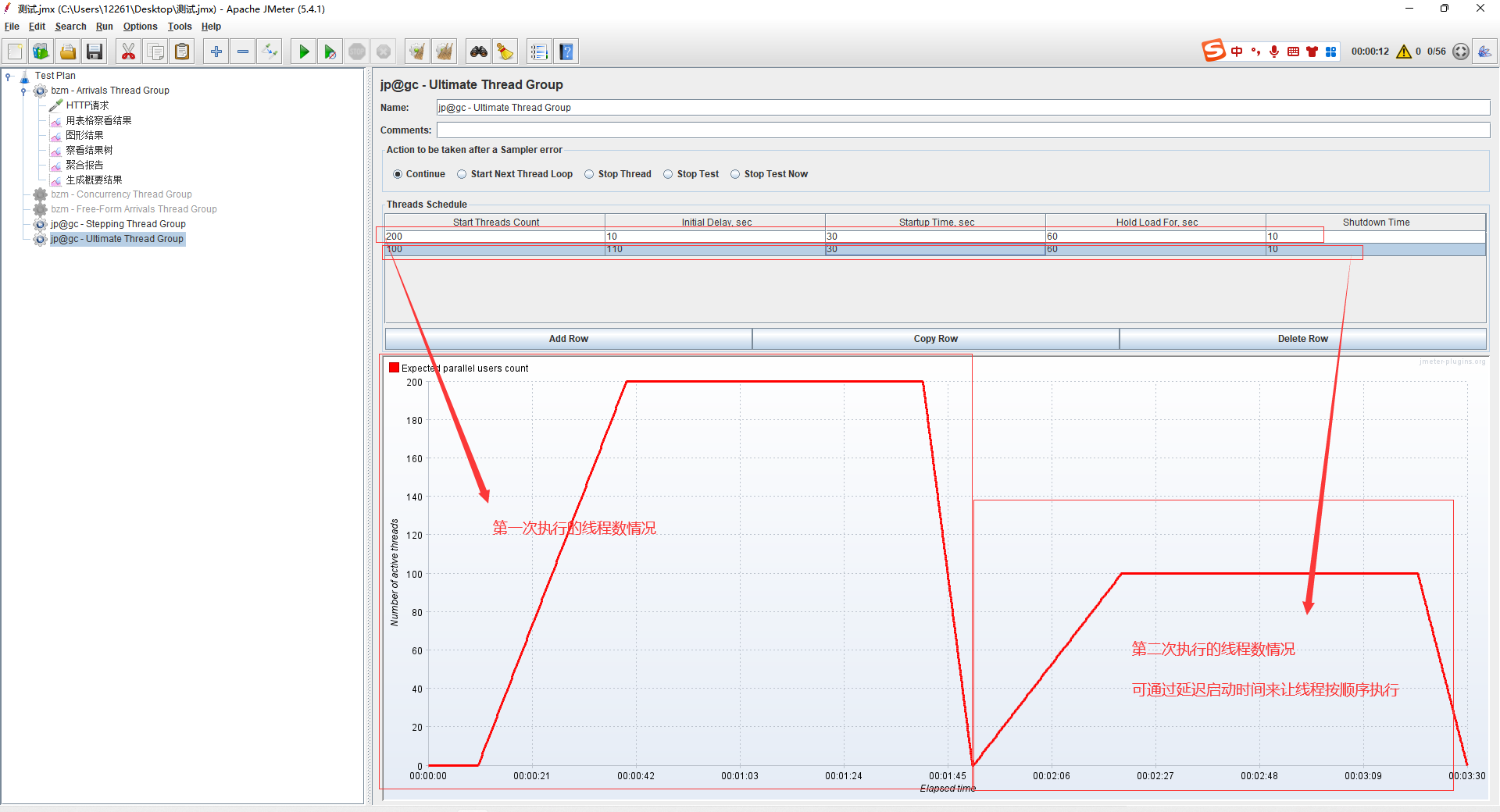The image size is (1500, 812).
Task: Click Start no pauses icon
Action: [x=330, y=52]
